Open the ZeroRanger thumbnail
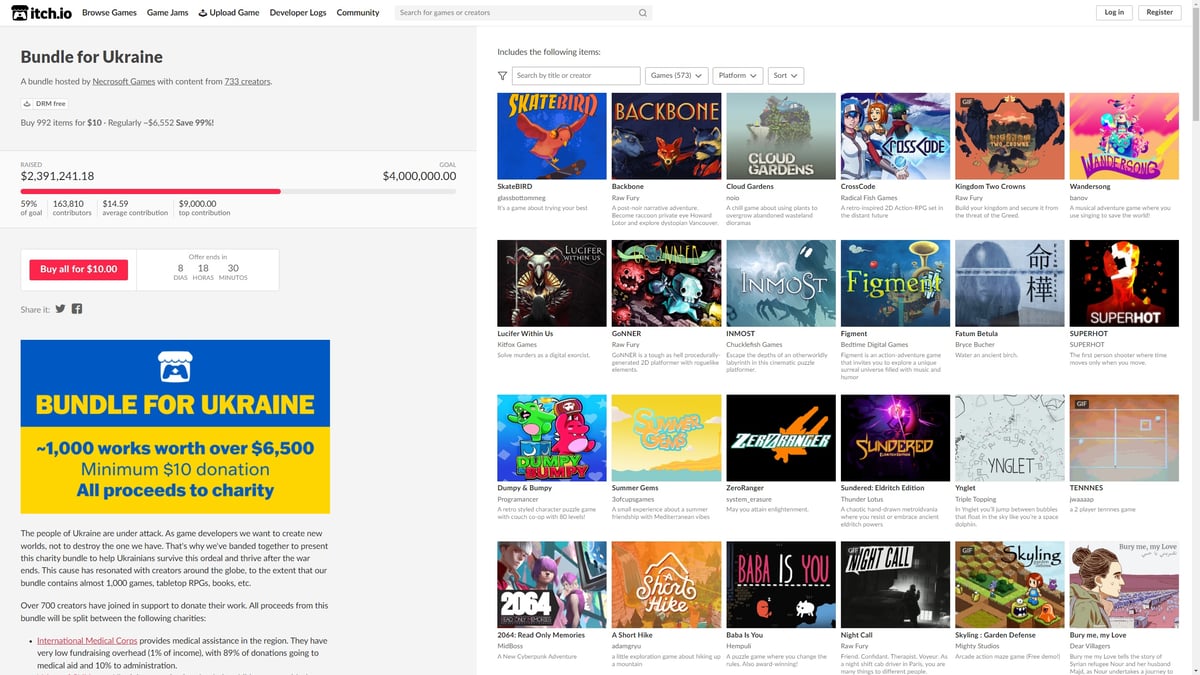Image resolution: width=1200 pixels, height=675 pixels. tap(781, 438)
